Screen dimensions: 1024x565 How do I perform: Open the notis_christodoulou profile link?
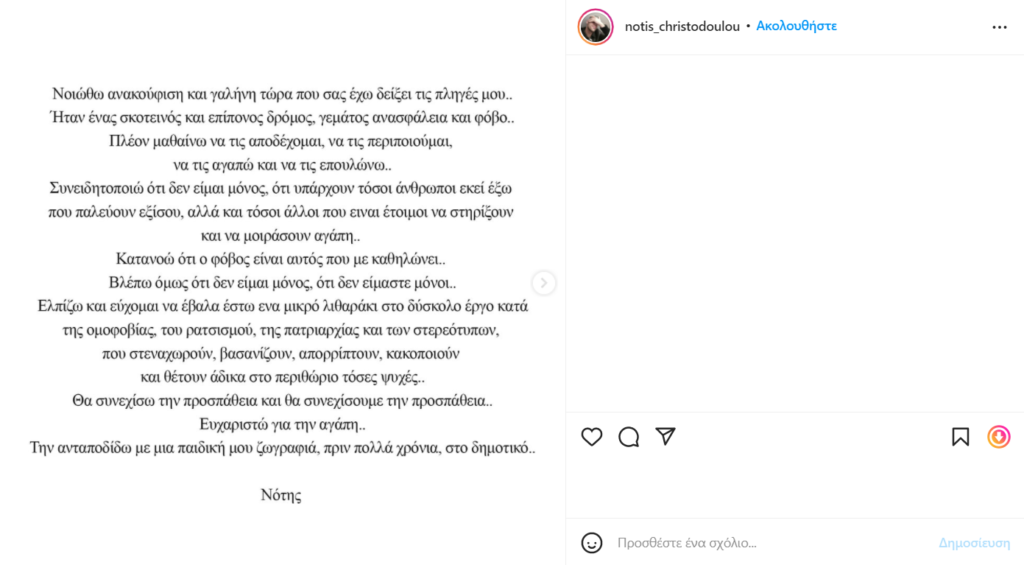682,26
